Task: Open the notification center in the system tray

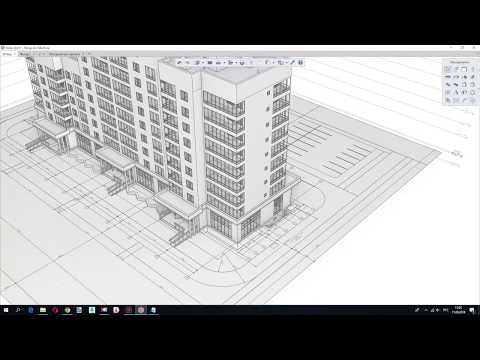Action: tap(472, 310)
